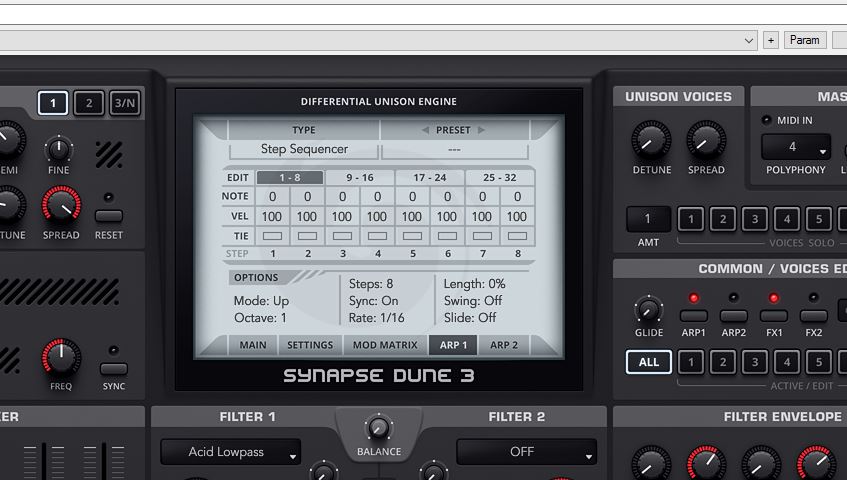Click VEL value of step 7
Screen dimensions: 847x480
tap(482, 217)
